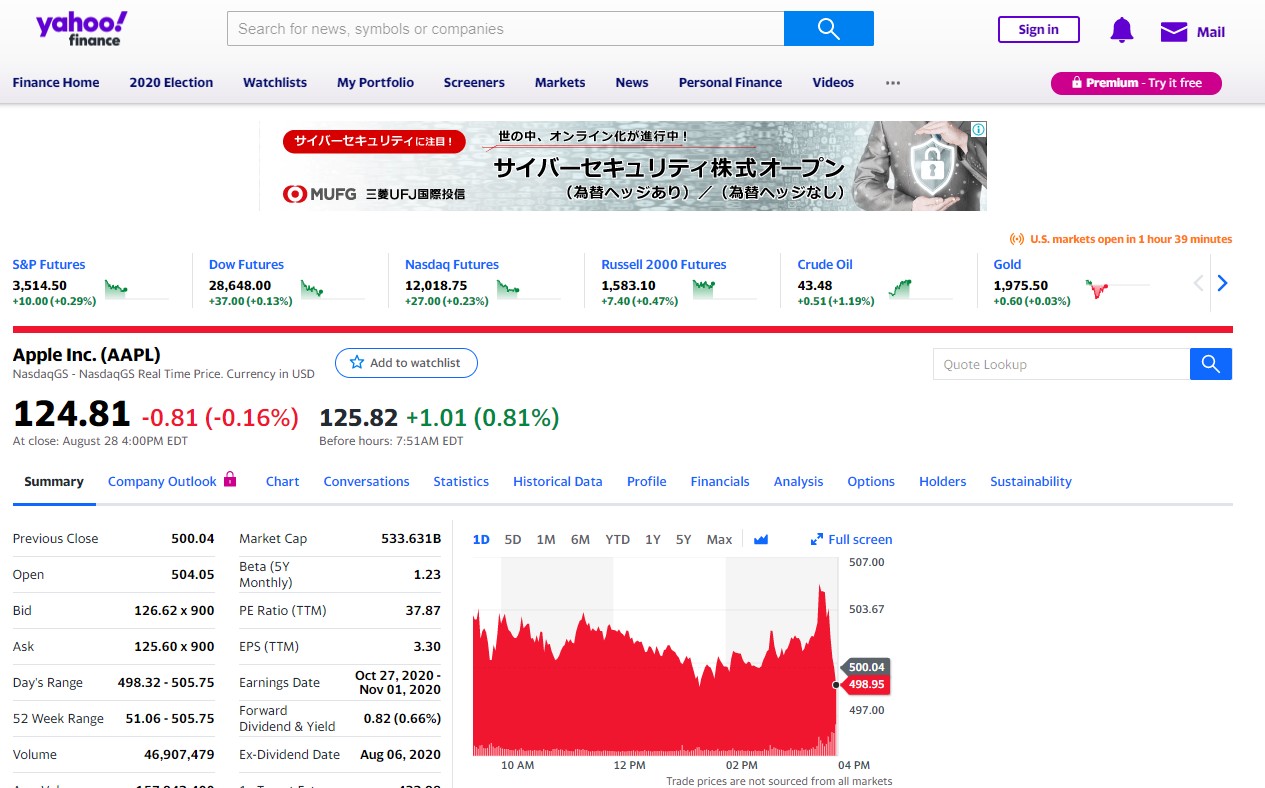The width and height of the screenshot is (1265, 788).
Task: Open the Screeners menu item
Action: point(474,83)
